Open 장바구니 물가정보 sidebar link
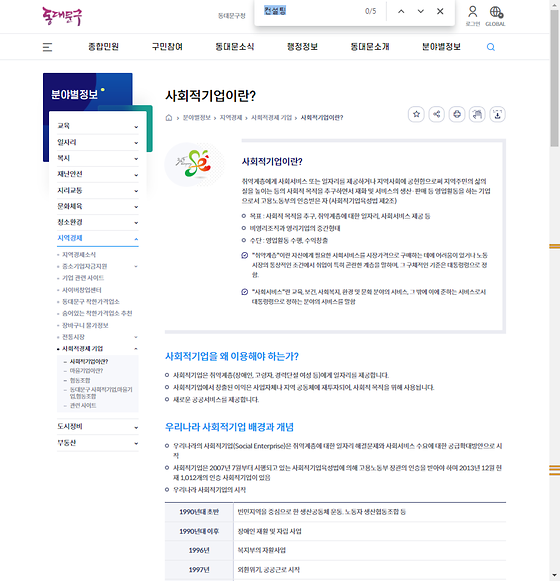 coord(85,325)
